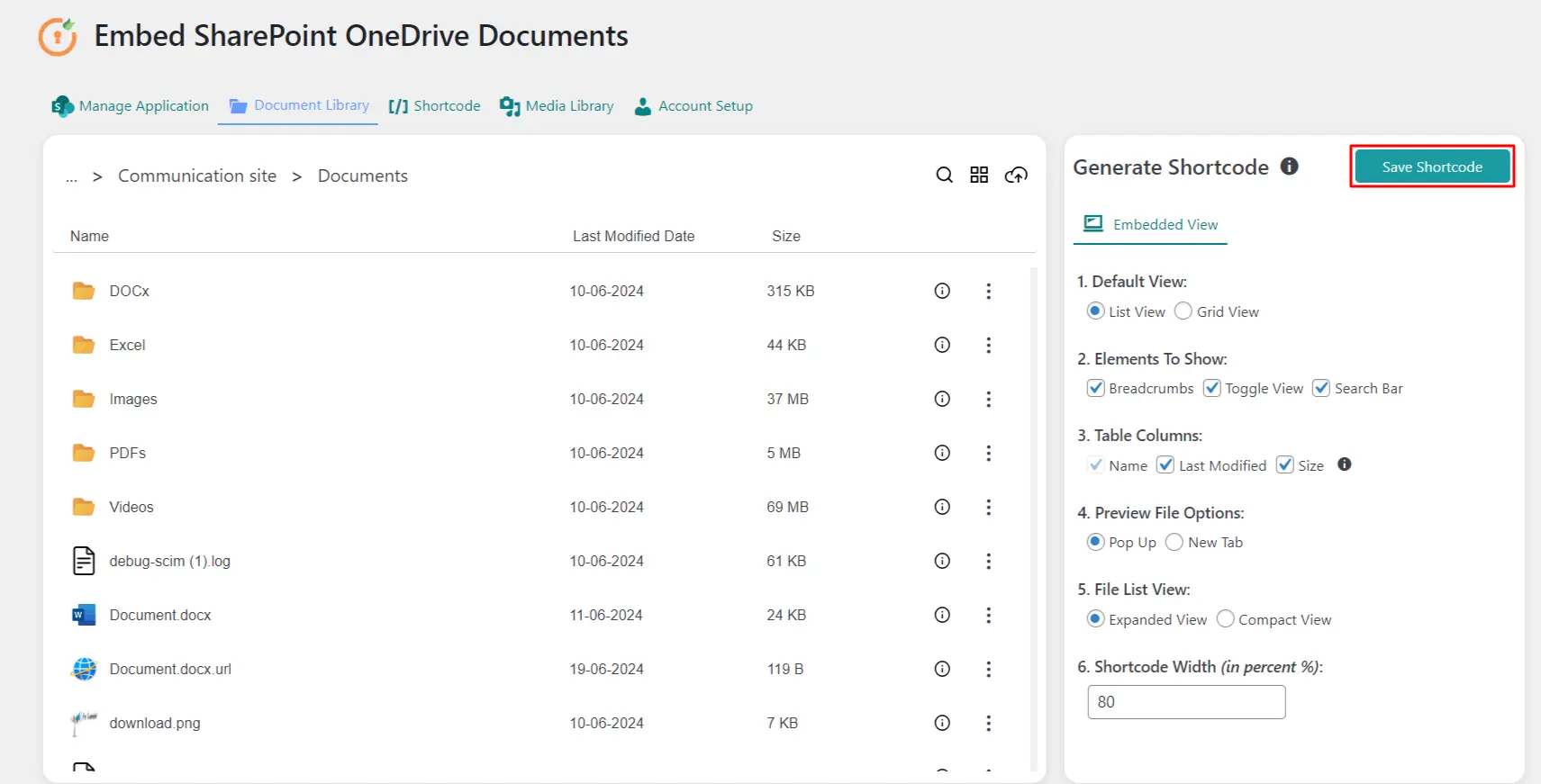Open the Document Library tab
Screen dimensions: 1541x784
(x=298, y=105)
